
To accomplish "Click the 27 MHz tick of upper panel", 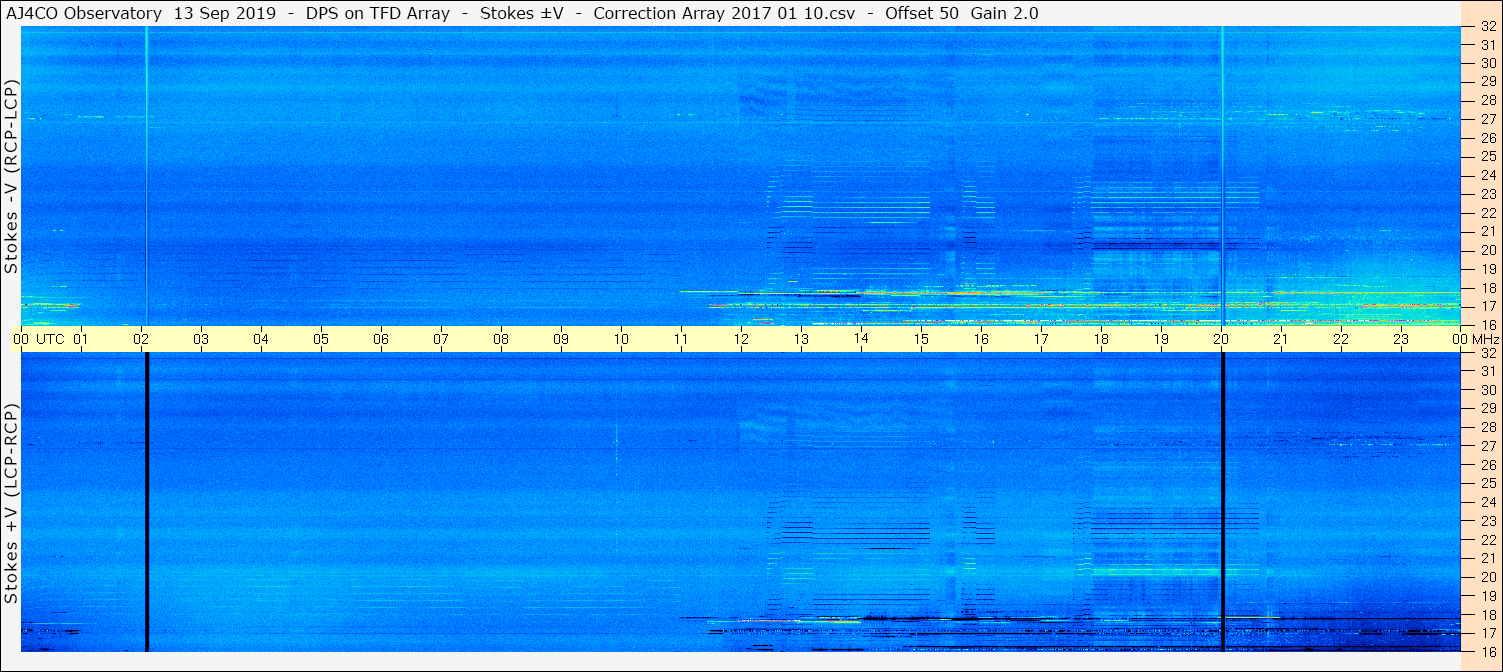I will 1487,119.
